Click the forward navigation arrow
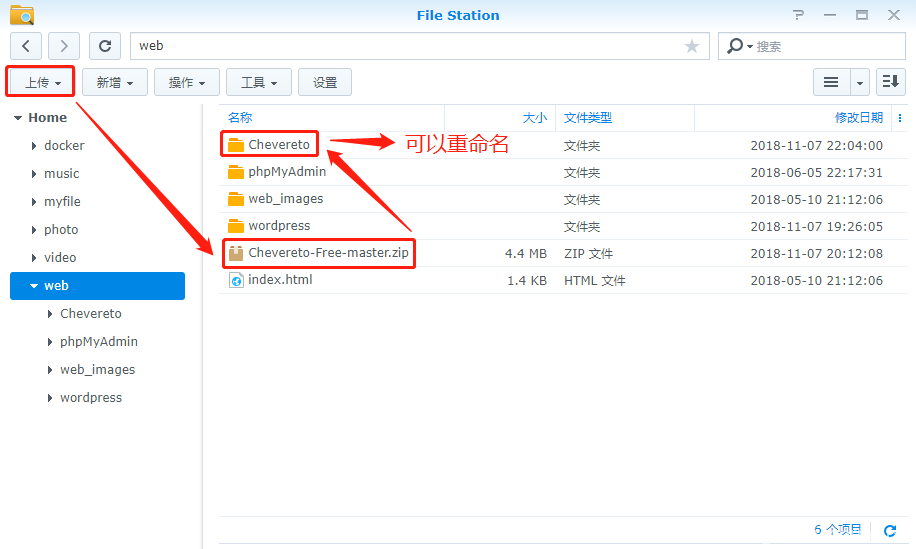Screen dimensions: 916x549 pos(64,46)
